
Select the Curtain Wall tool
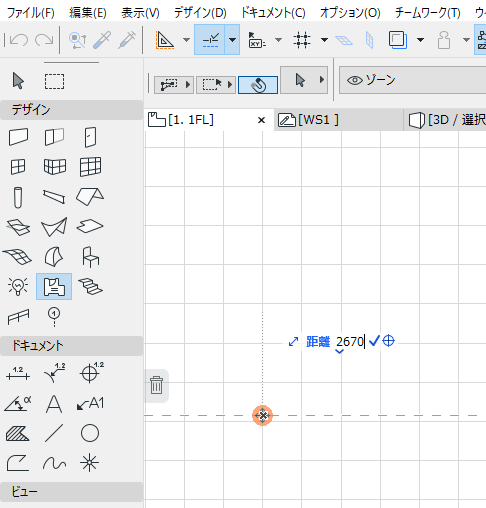(x=90, y=167)
